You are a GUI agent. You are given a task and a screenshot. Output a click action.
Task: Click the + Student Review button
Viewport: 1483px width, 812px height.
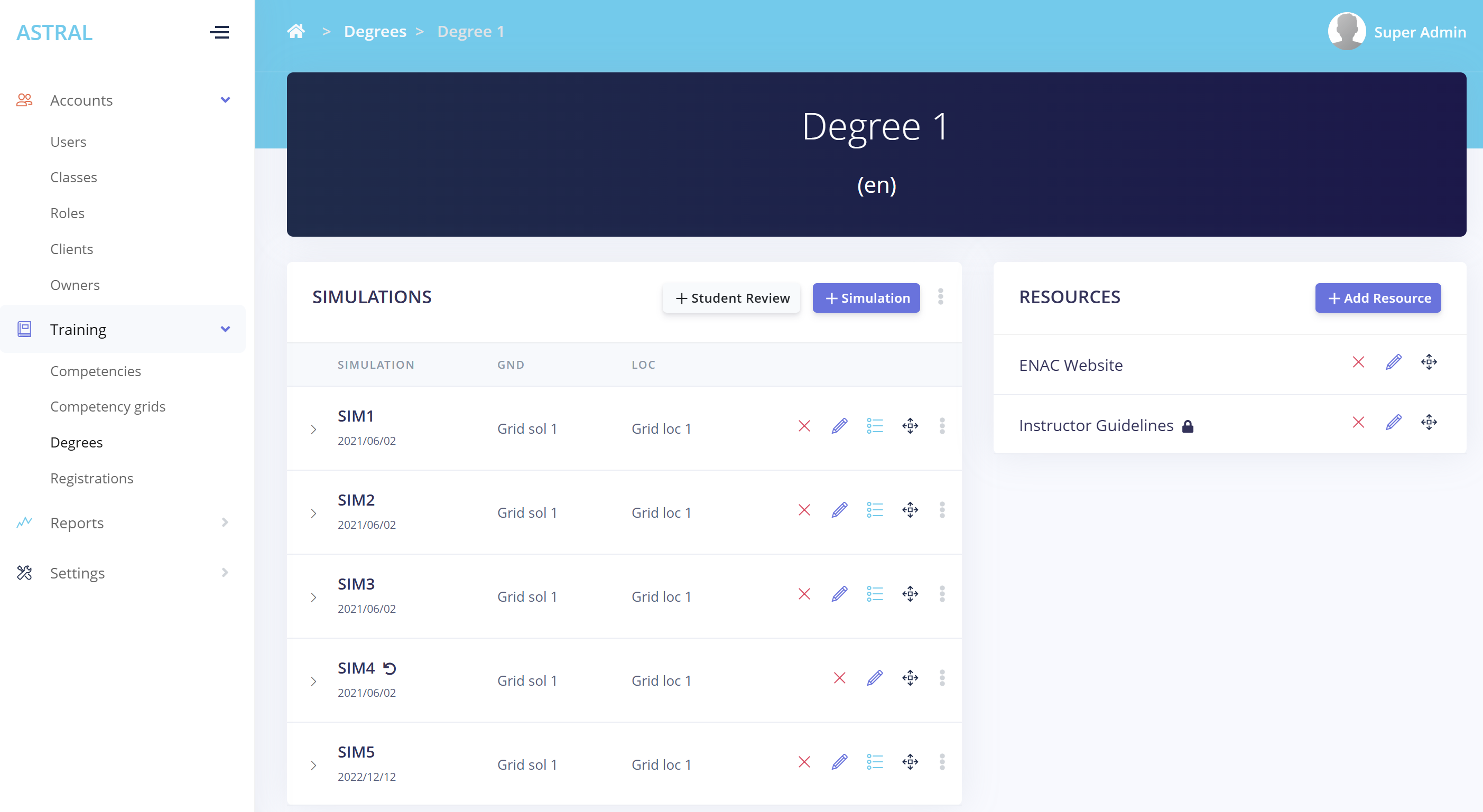coord(731,298)
